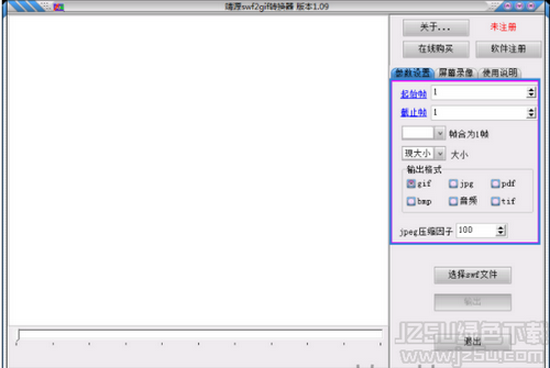Increase the 起始帧 start frame spinner arrows
Screen dimensions: 550x368
[x=531, y=91]
